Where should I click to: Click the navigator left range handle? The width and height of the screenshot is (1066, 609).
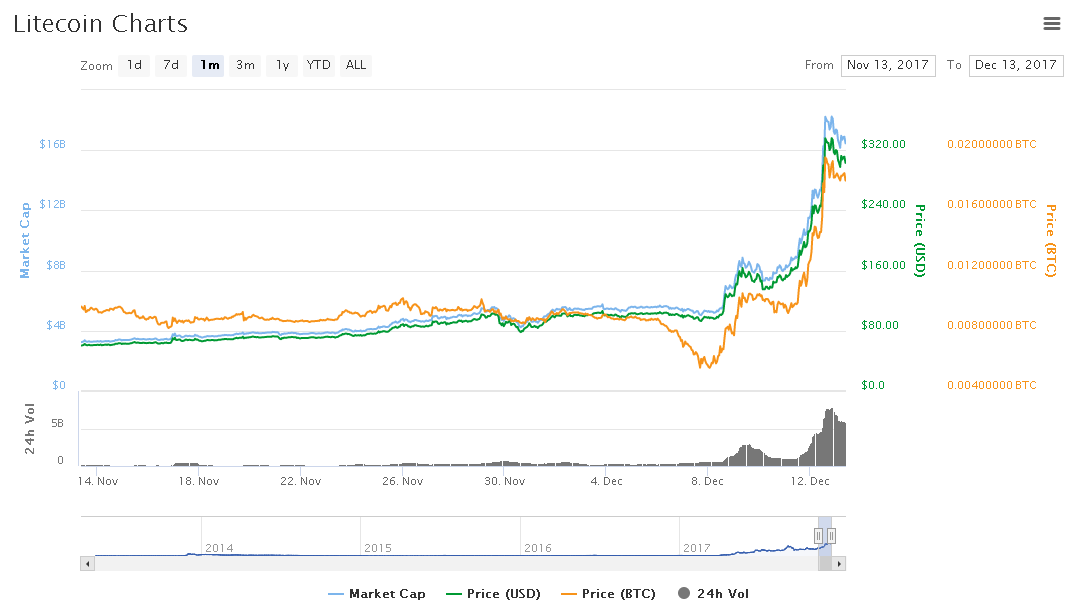click(x=819, y=536)
